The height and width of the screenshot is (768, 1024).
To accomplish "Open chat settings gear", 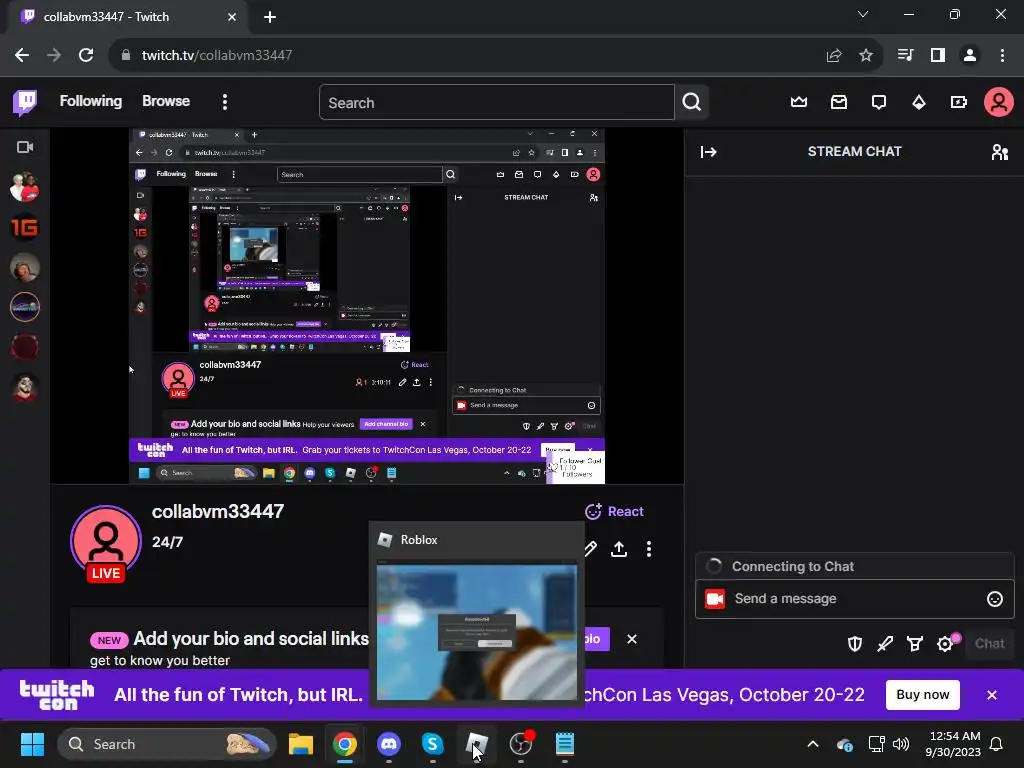I will click(945, 644).
